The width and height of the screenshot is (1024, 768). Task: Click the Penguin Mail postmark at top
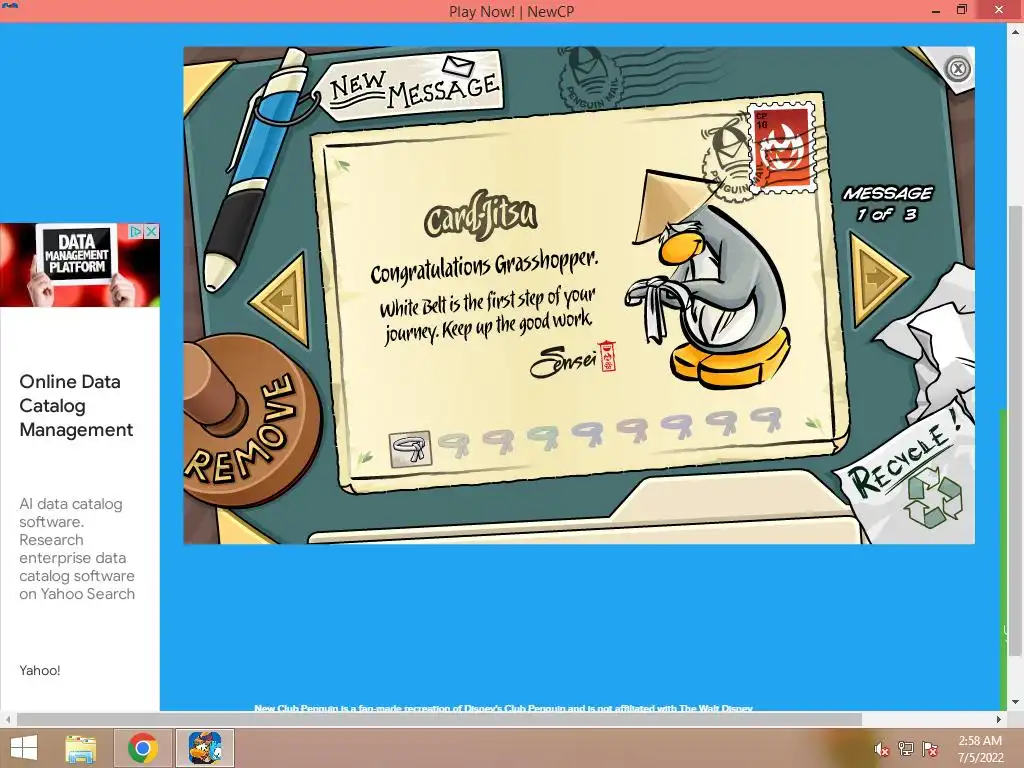pyautogui.click(x=590, y=80)
